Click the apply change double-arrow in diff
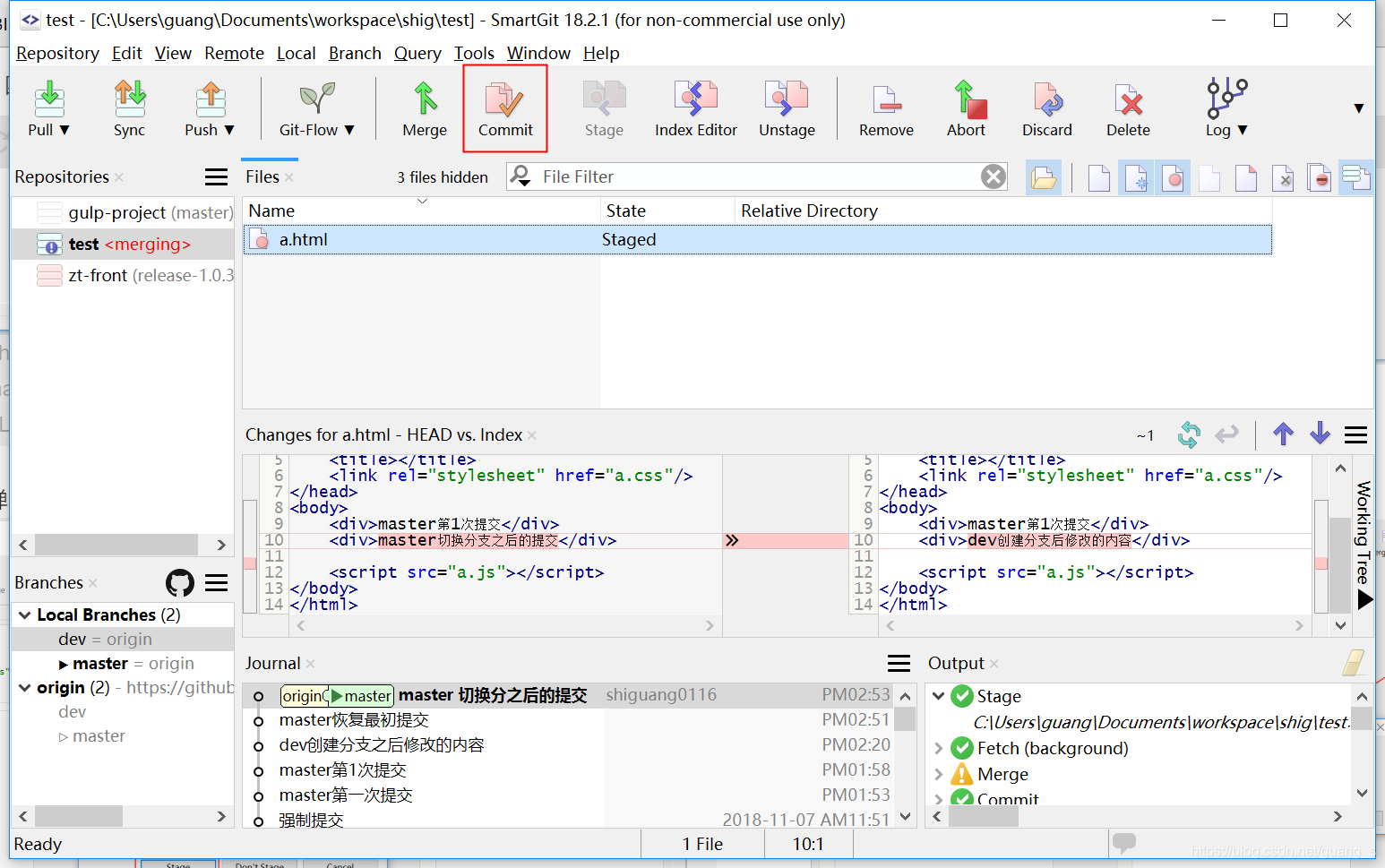The image size is (1385, 868). pos(732,540)
